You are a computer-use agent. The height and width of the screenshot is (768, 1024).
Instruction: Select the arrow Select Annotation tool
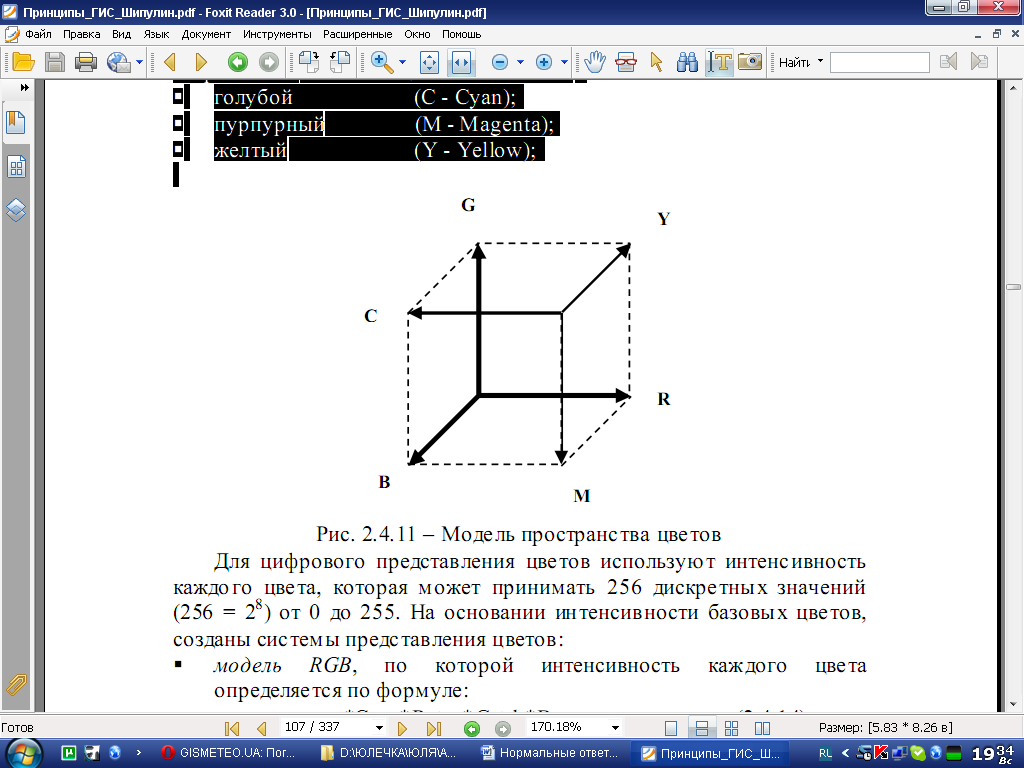(656, 63)
